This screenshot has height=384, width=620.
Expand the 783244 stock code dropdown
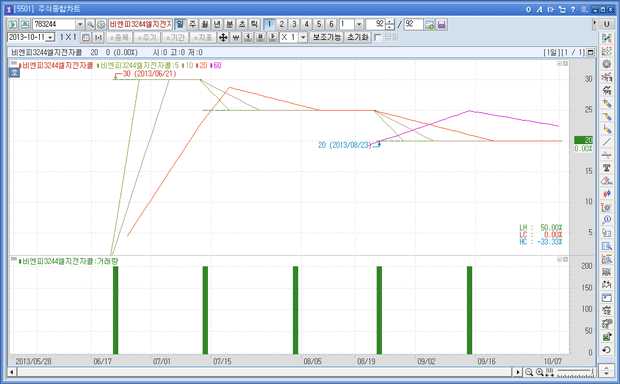click(80, 25)
